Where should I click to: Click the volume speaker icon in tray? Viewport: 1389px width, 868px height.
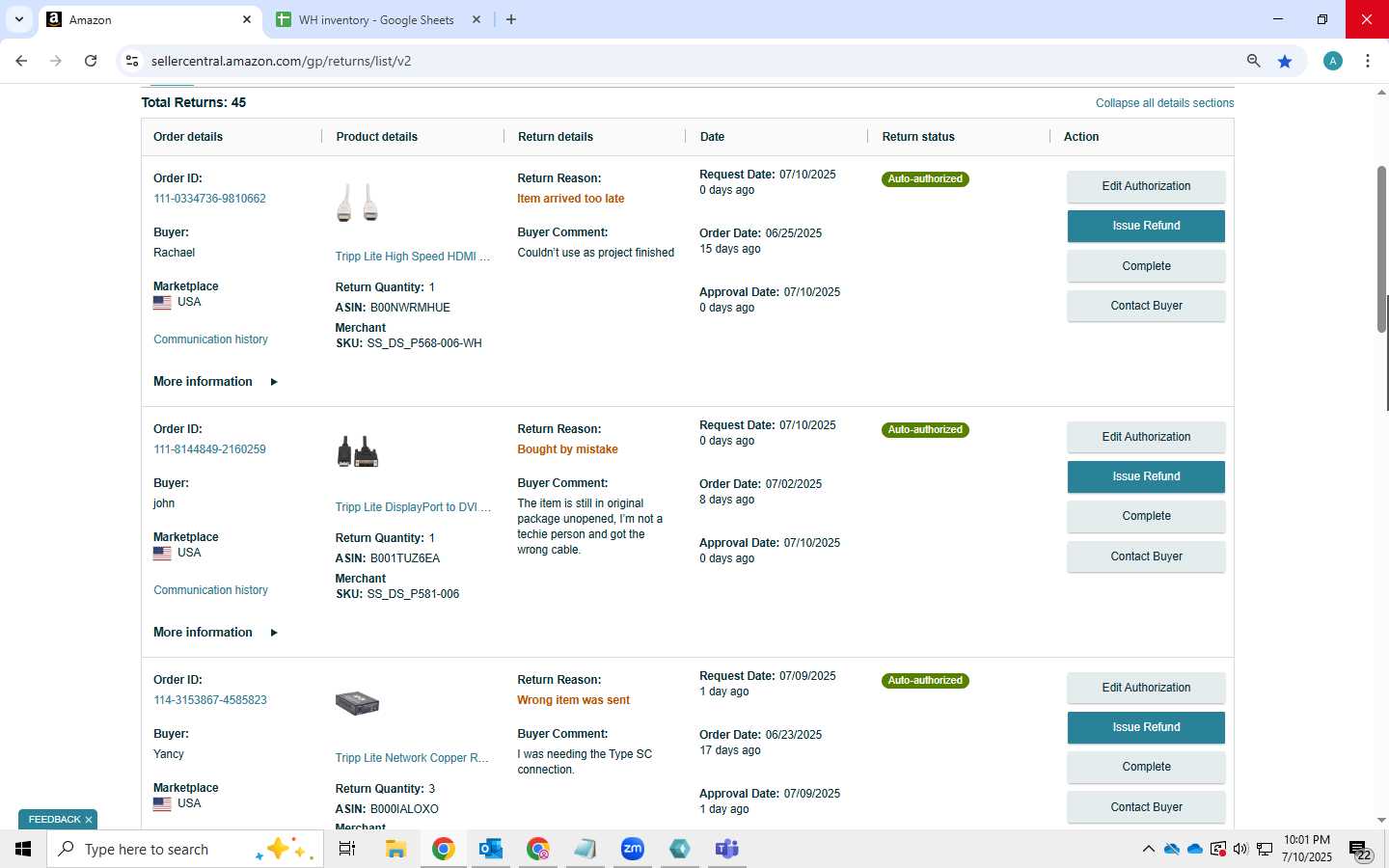[1240, 849]
